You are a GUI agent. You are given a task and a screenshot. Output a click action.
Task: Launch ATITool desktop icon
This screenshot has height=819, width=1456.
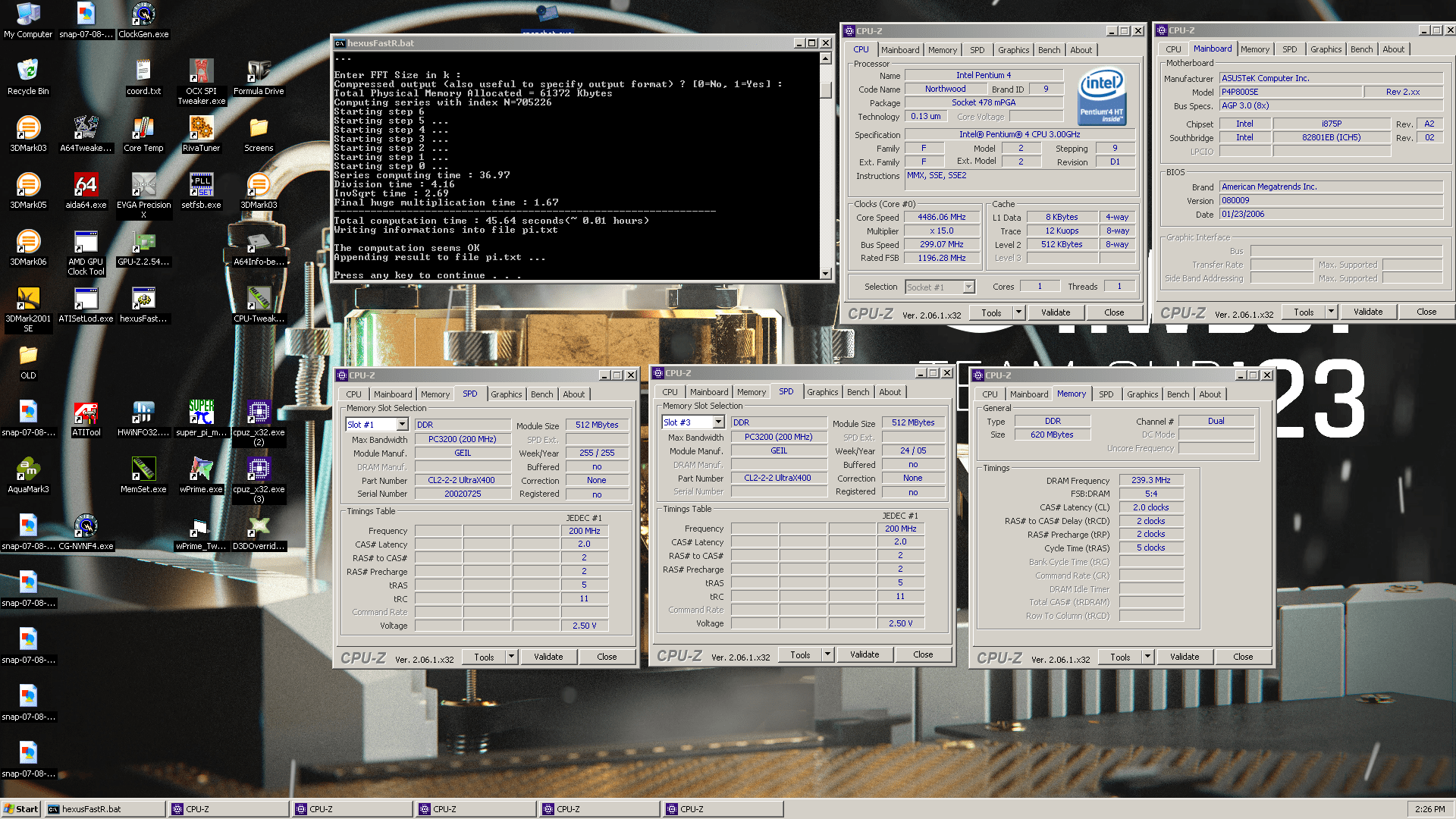(86, 418)
